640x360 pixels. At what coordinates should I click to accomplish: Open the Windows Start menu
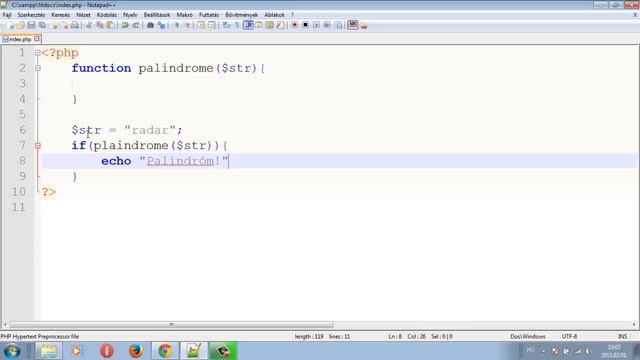(x=12, y=351)
